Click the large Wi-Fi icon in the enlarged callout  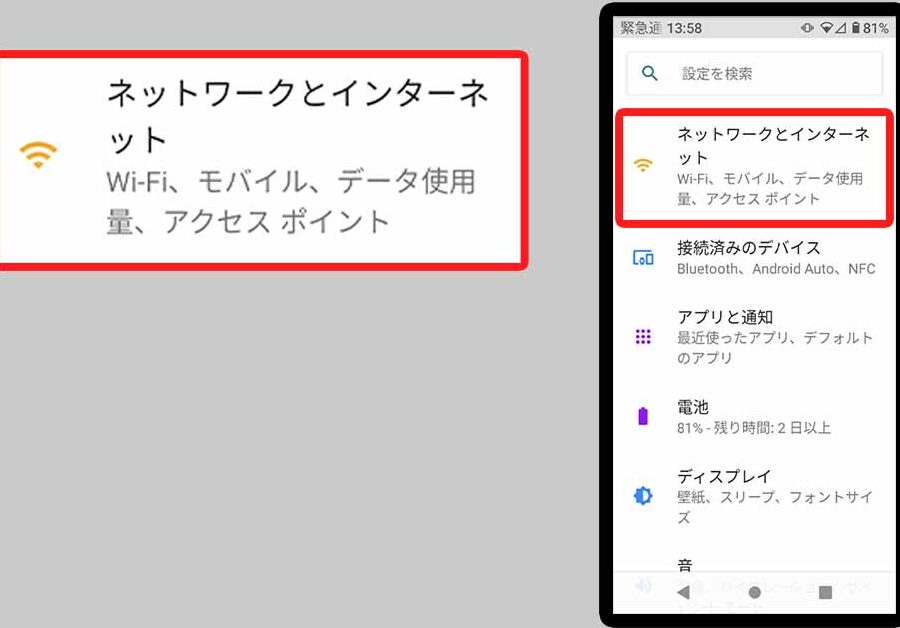click(x=38, y=155)
